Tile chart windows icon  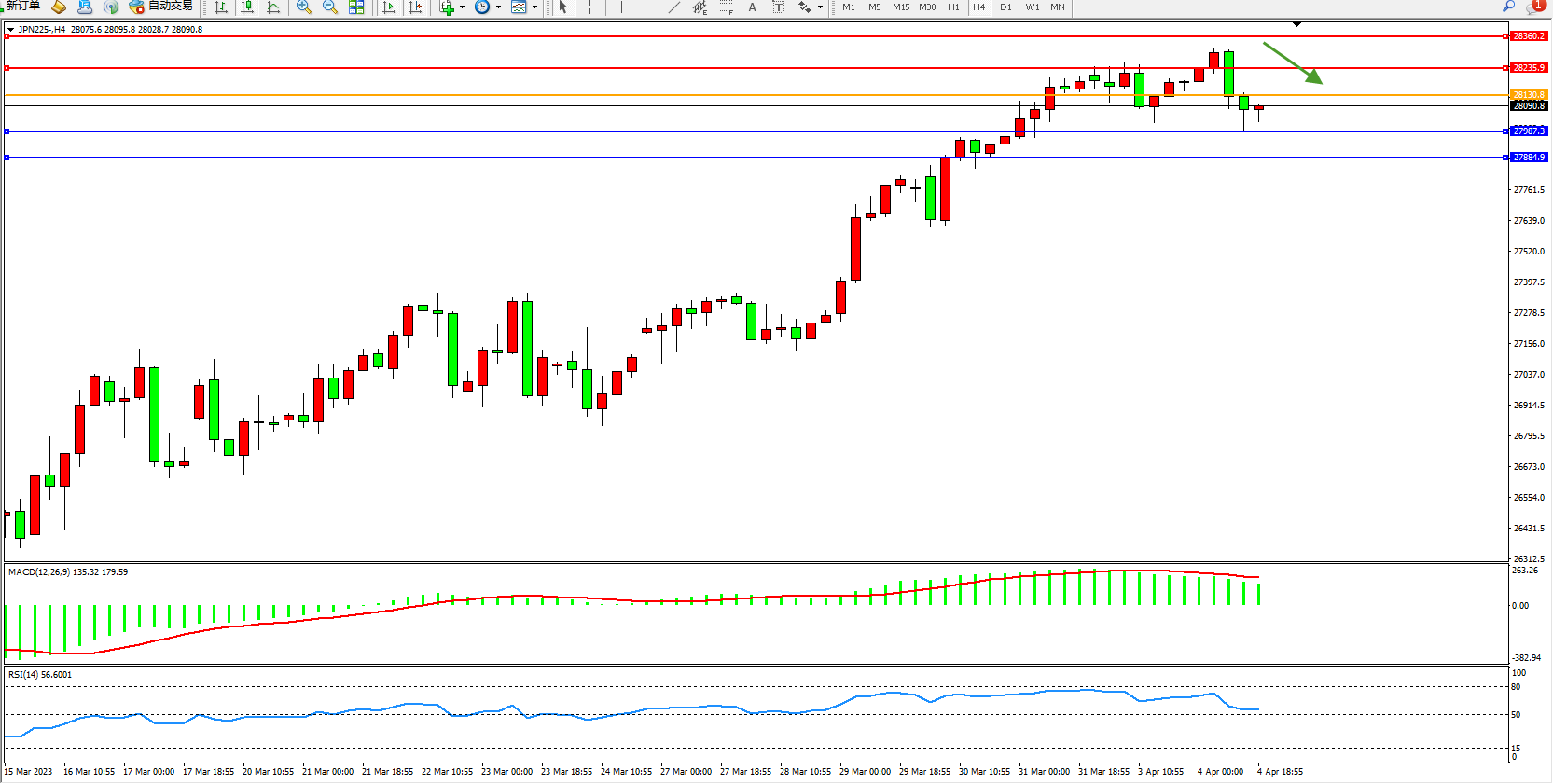pos(356,7)
